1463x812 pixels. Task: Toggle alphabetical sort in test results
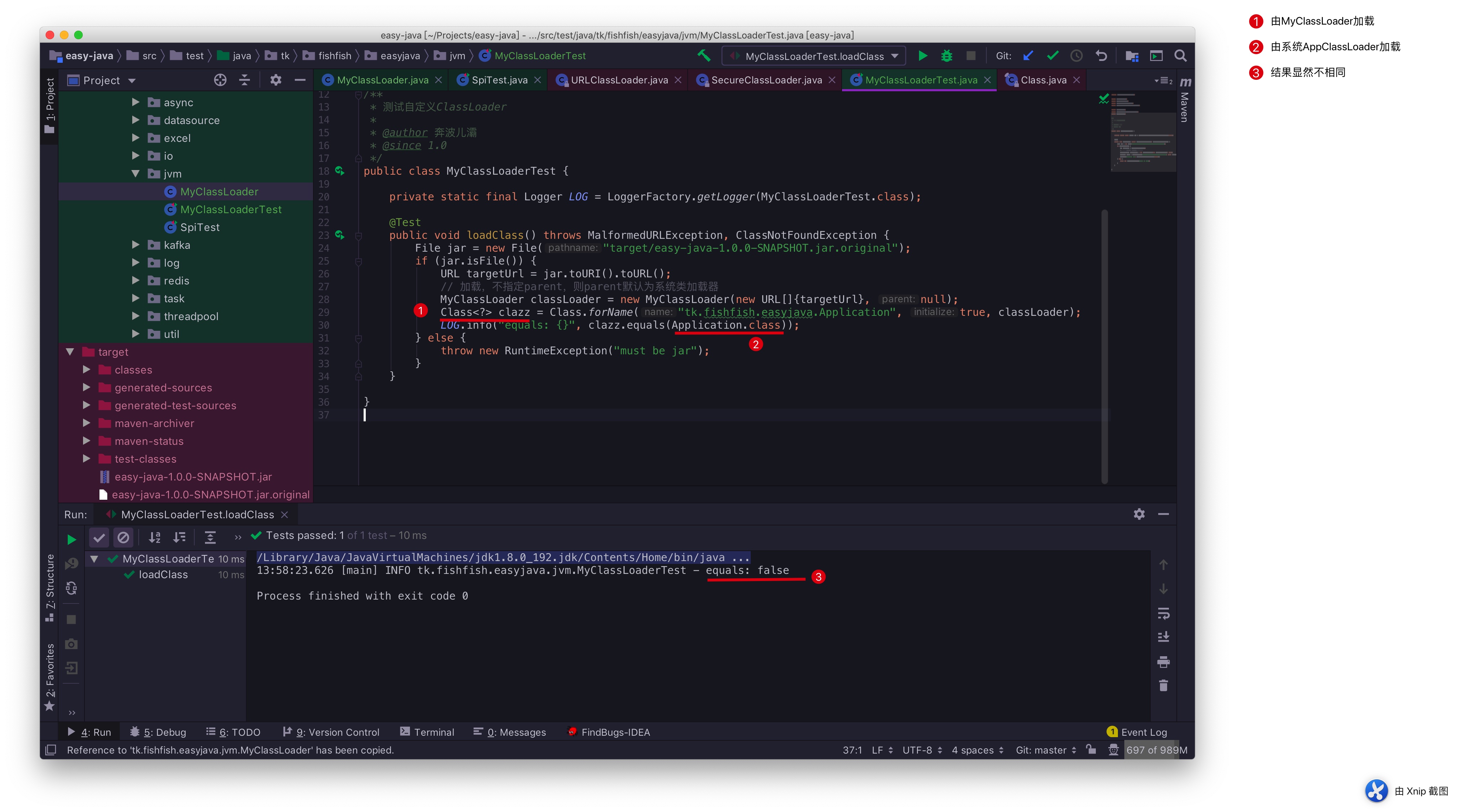(154, 537)
